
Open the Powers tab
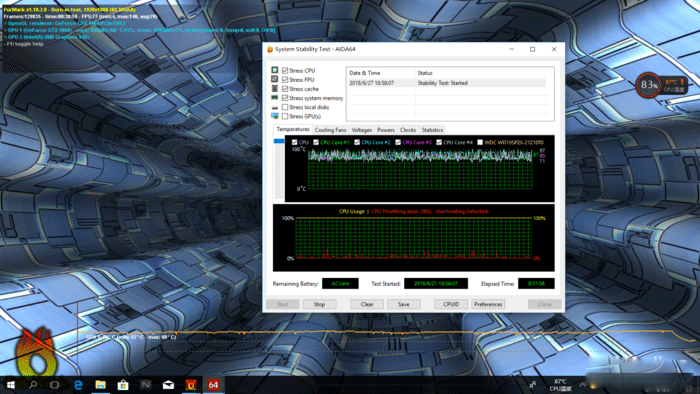point(386,130)
